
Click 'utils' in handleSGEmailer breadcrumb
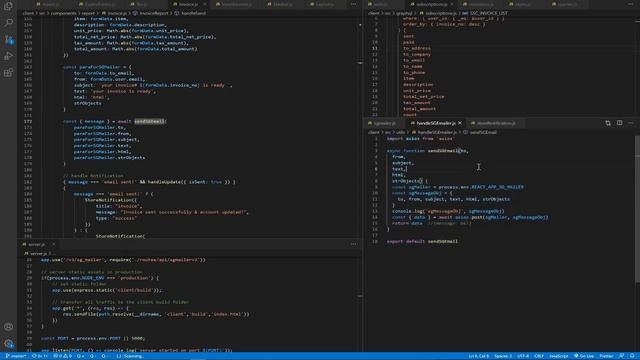(x=400, y=132)
